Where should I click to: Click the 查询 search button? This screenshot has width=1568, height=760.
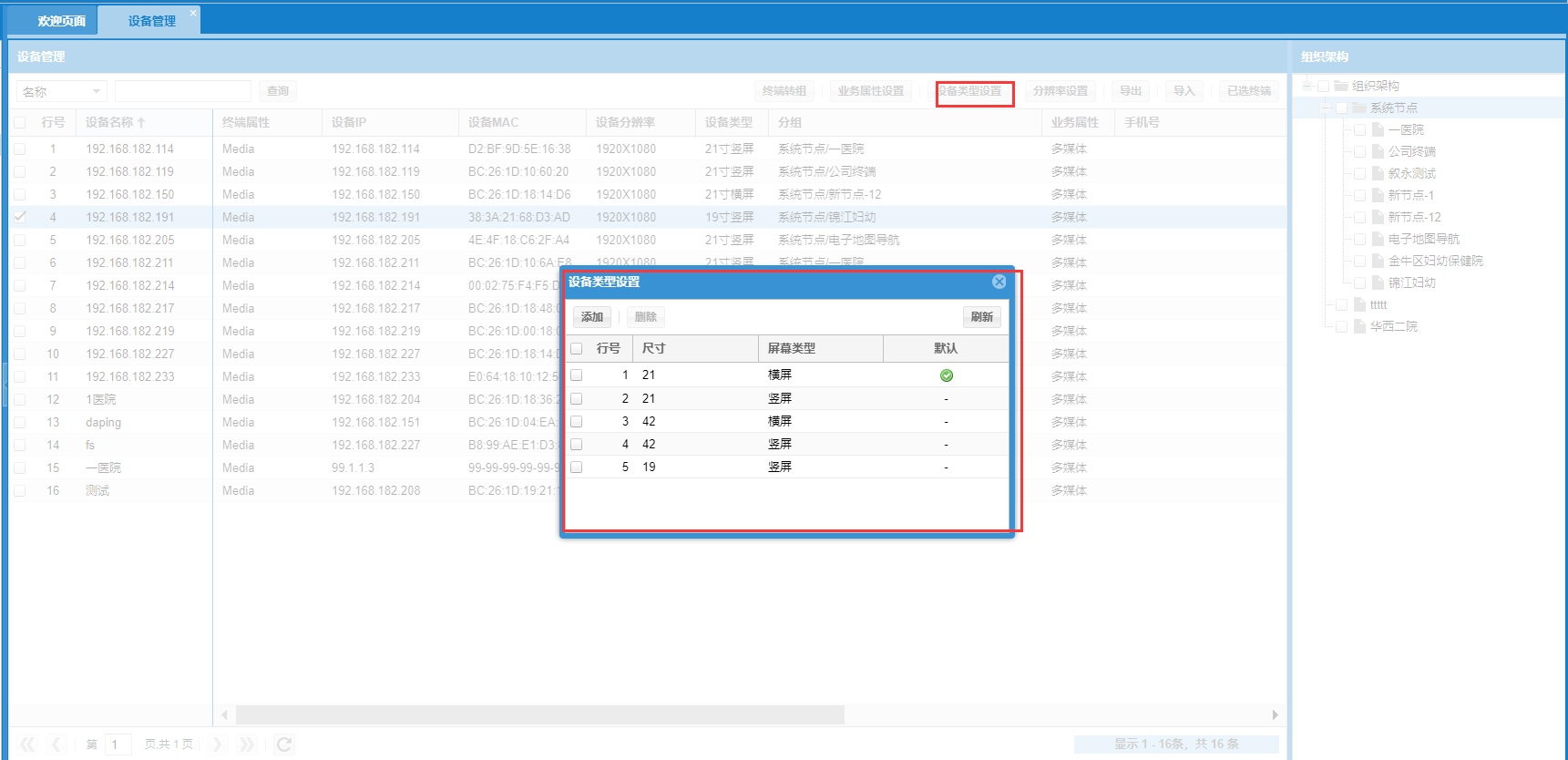[x=278, y=91]
